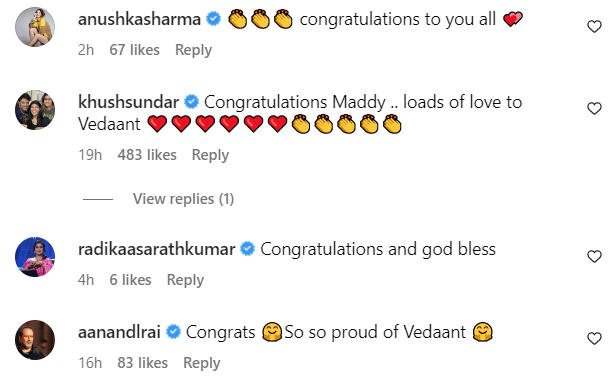Open aanandlrai's profile picture
The image size is (616, 383).
pos(35,340)
